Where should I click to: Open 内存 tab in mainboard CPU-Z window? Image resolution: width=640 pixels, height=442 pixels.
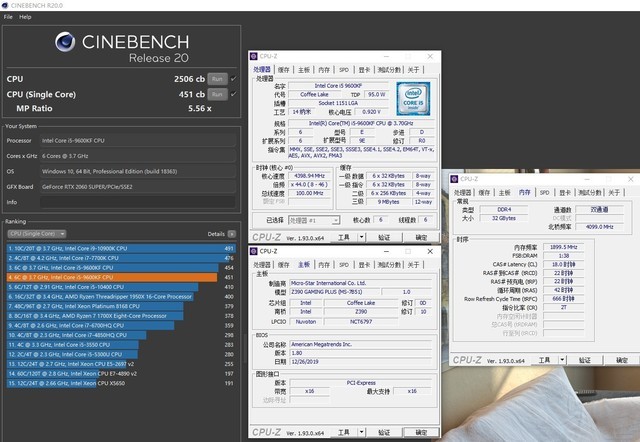click(324, 265)
